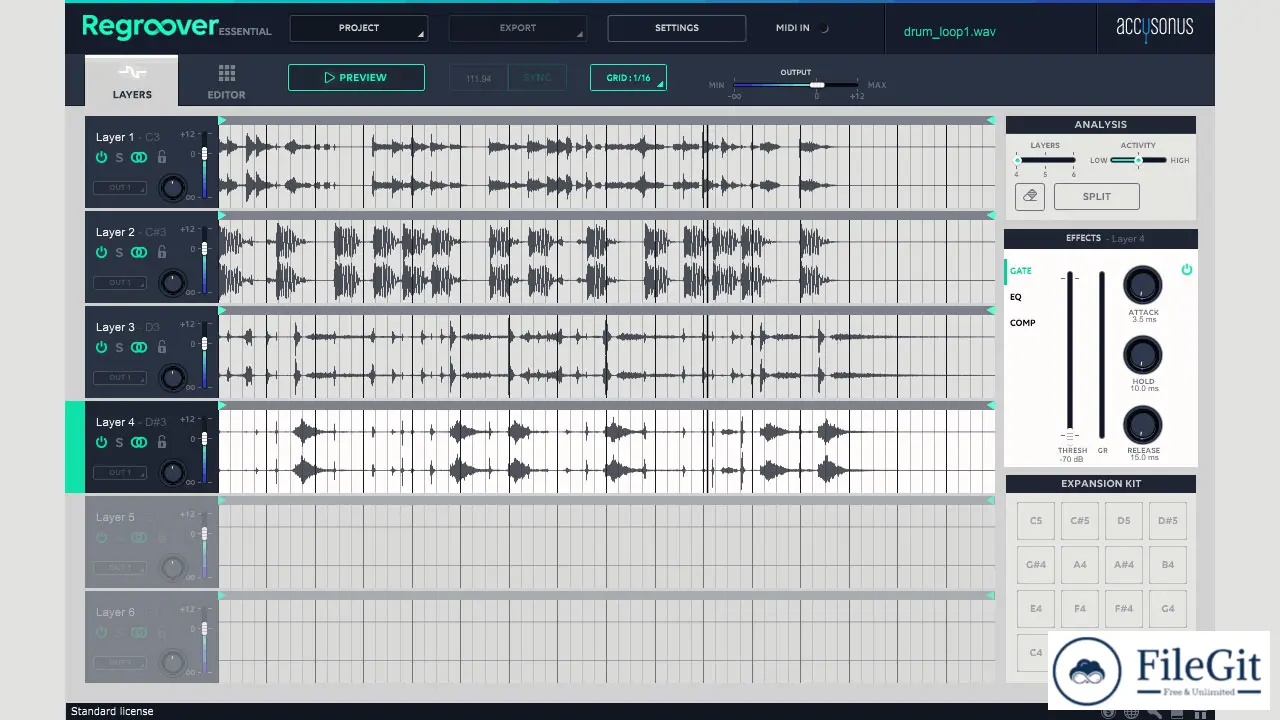Click the SETTINGS button
This screenshot has width=1280, height=720.
677,28
